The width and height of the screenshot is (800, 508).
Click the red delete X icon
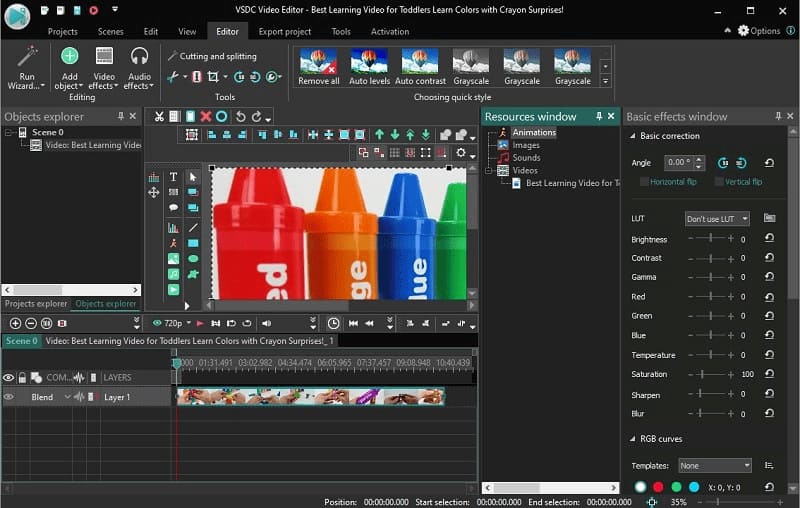point(206,116)
